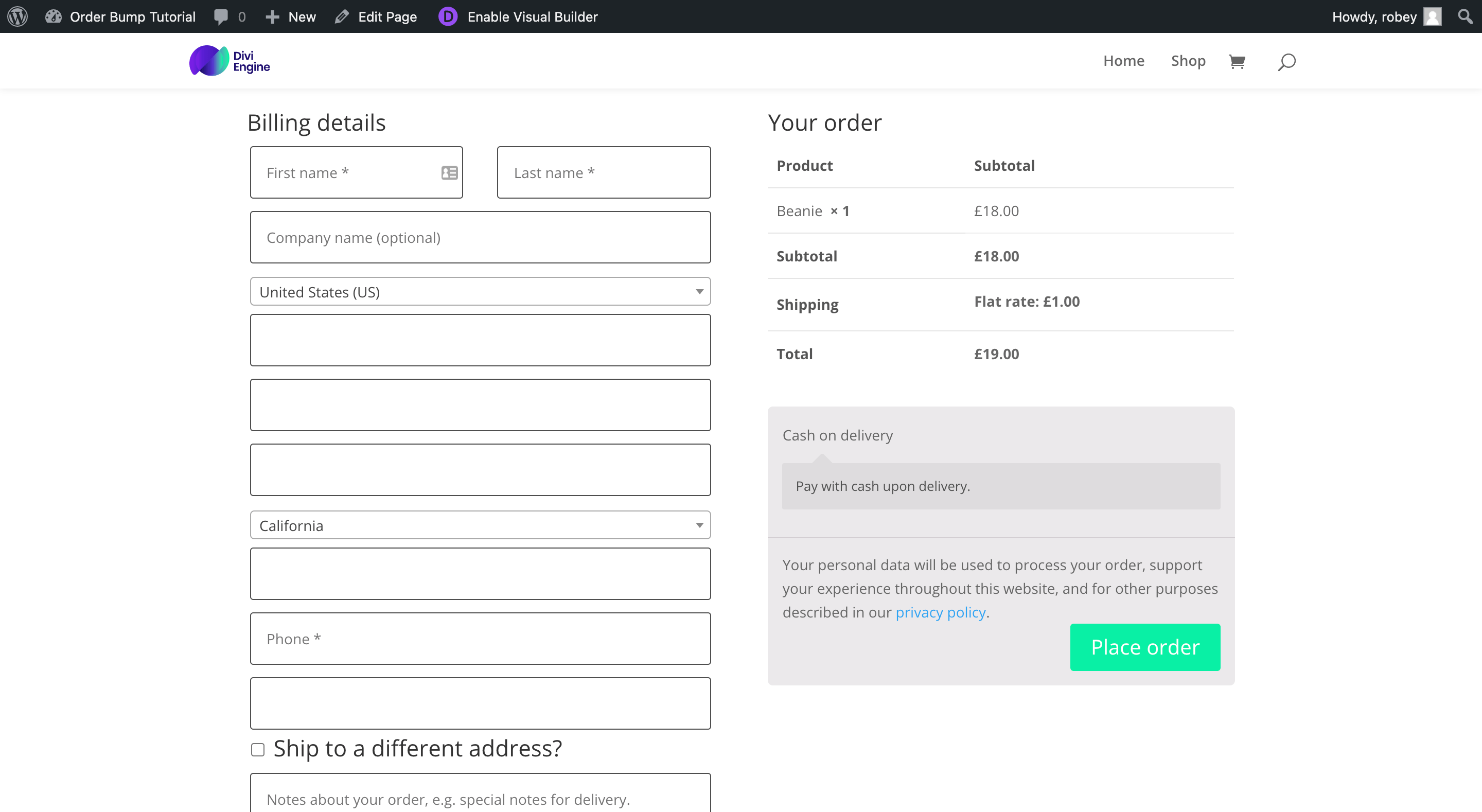The width and height of the screenshot is (1482, 812).
Task: Open the shopping cart icon
Action: click(x=1237, y=61)
